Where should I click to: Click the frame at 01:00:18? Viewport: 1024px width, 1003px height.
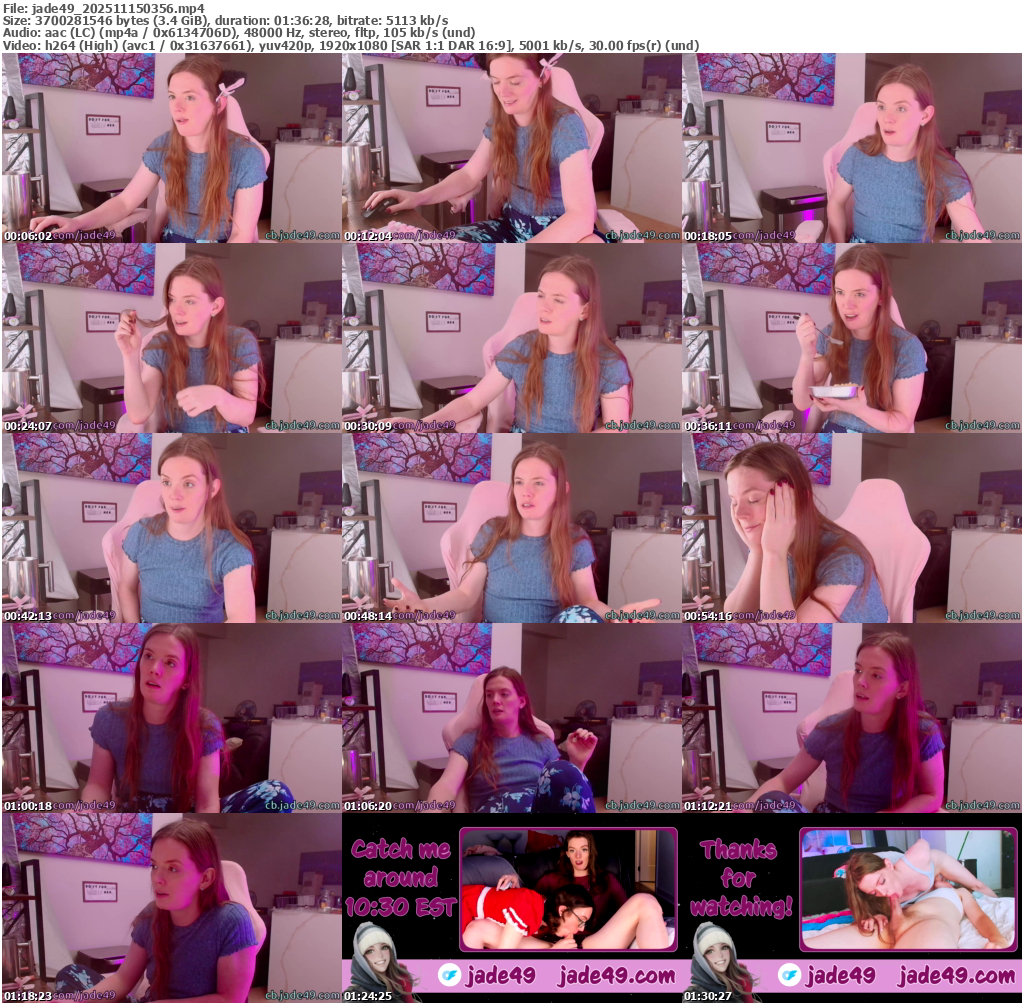(171, 718)
